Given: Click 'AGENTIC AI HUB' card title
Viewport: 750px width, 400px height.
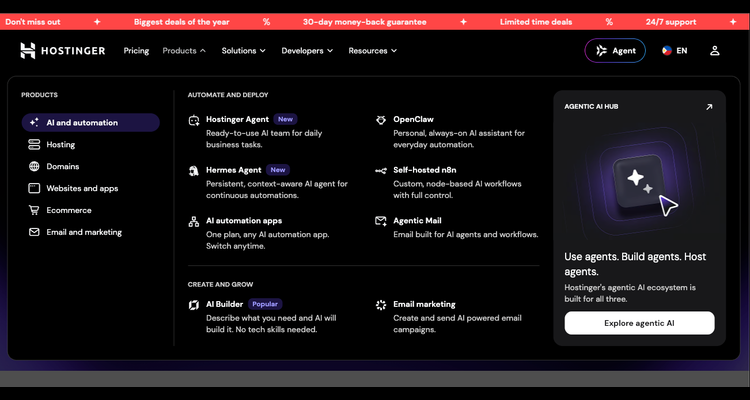Looking at the screenshot, I should pos(591,107).
